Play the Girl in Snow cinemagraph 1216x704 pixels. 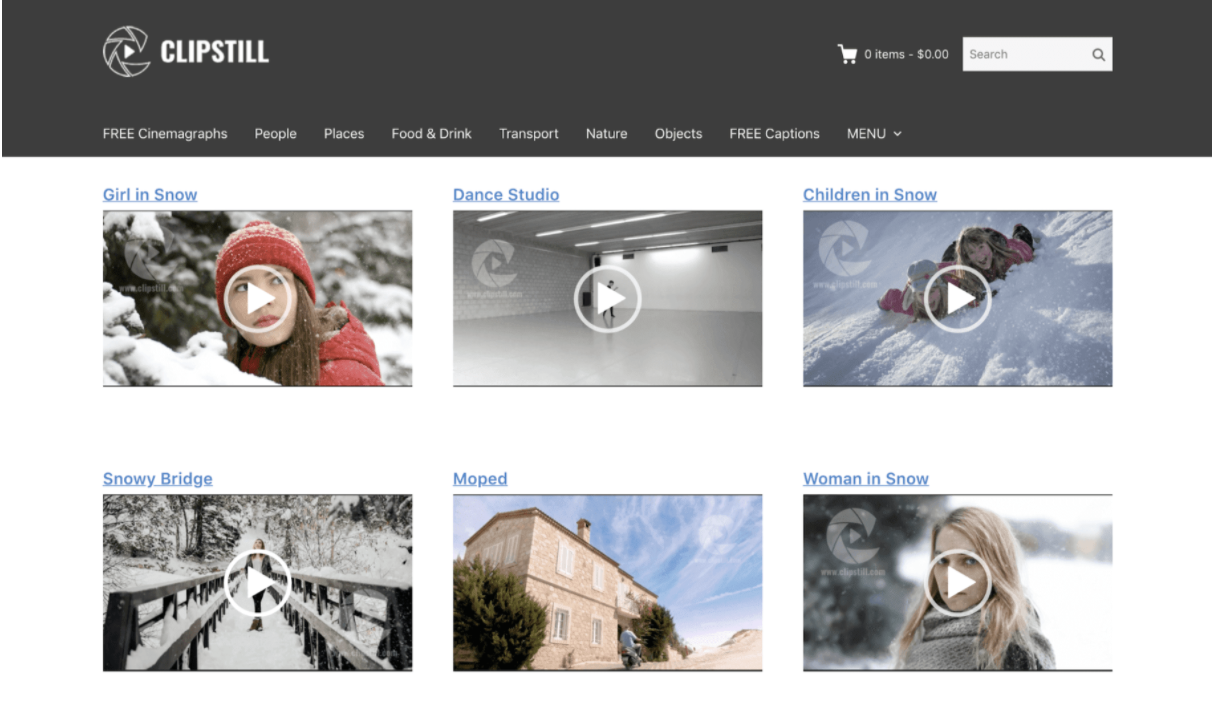point(258,297)
